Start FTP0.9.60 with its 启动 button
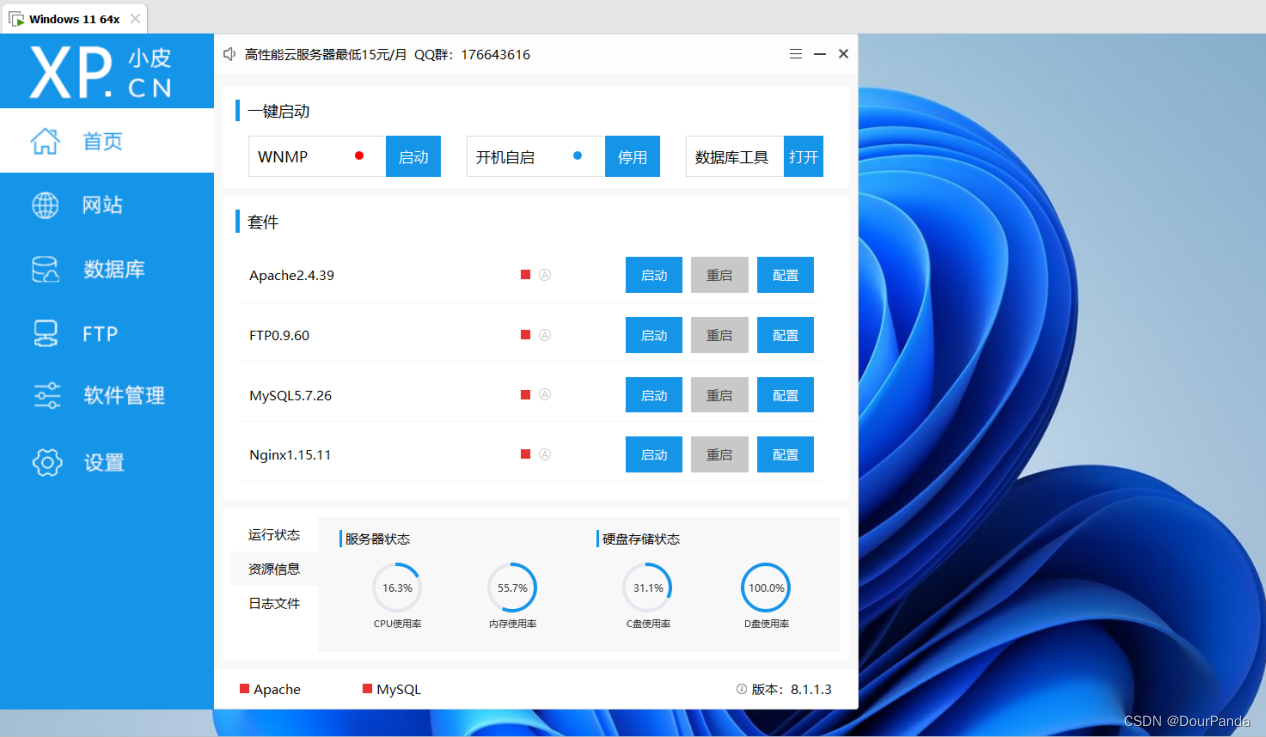The height and width of the screenshot is (737, 1266). 654,335
